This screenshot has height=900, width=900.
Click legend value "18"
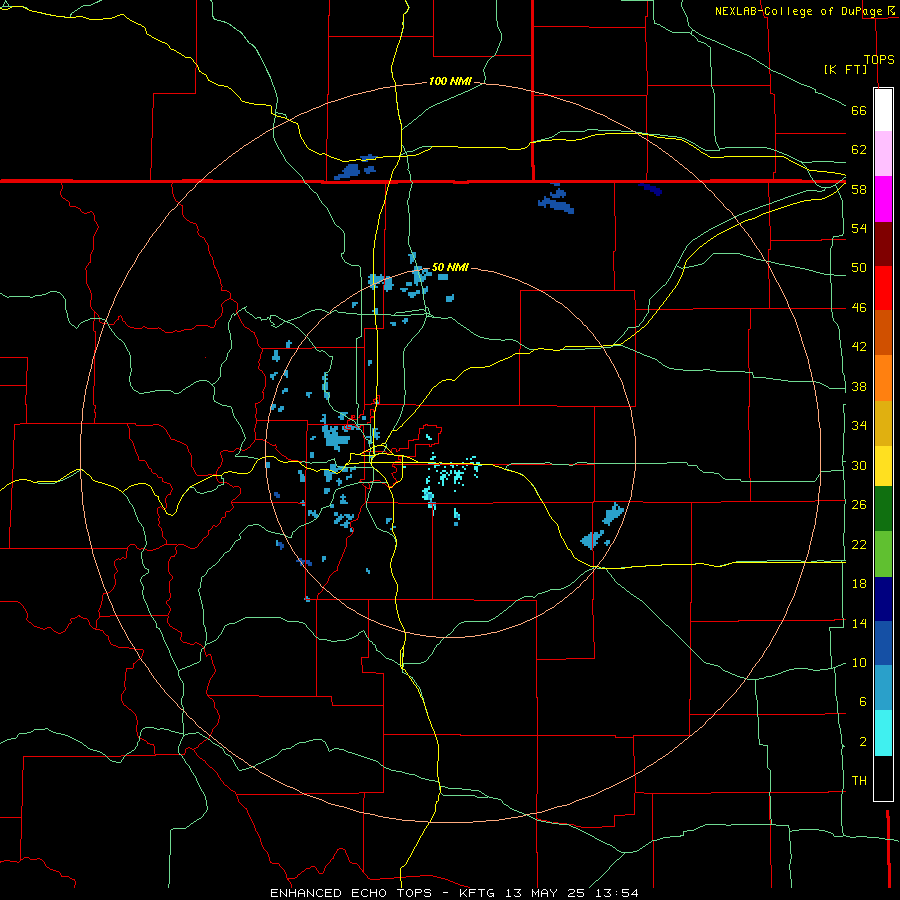click(x=859, y=584)
